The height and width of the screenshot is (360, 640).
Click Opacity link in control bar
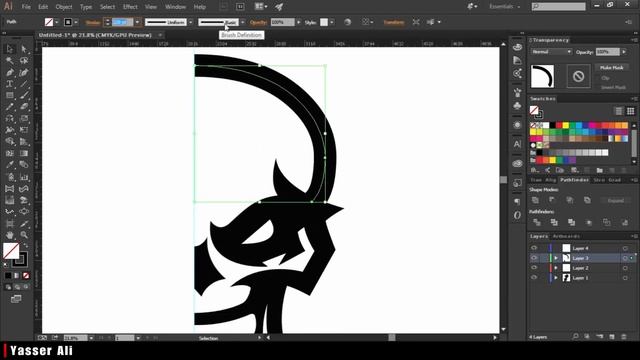click(x=258, y=22)
